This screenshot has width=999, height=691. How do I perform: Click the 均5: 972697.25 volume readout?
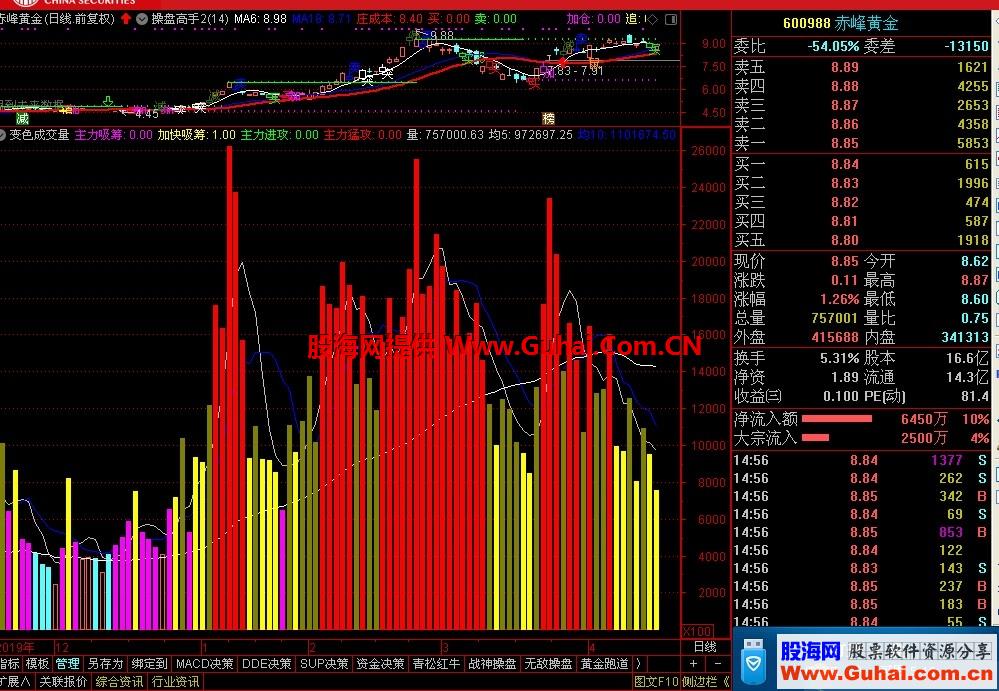[531, 134]
